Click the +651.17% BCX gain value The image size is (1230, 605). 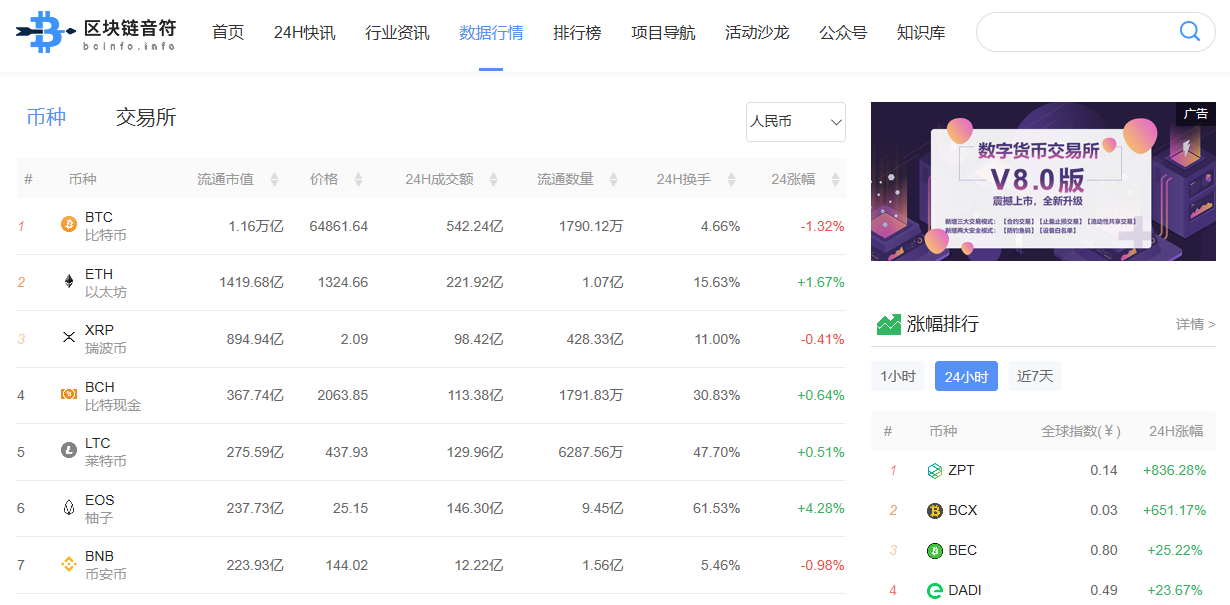pos(1174,510)
